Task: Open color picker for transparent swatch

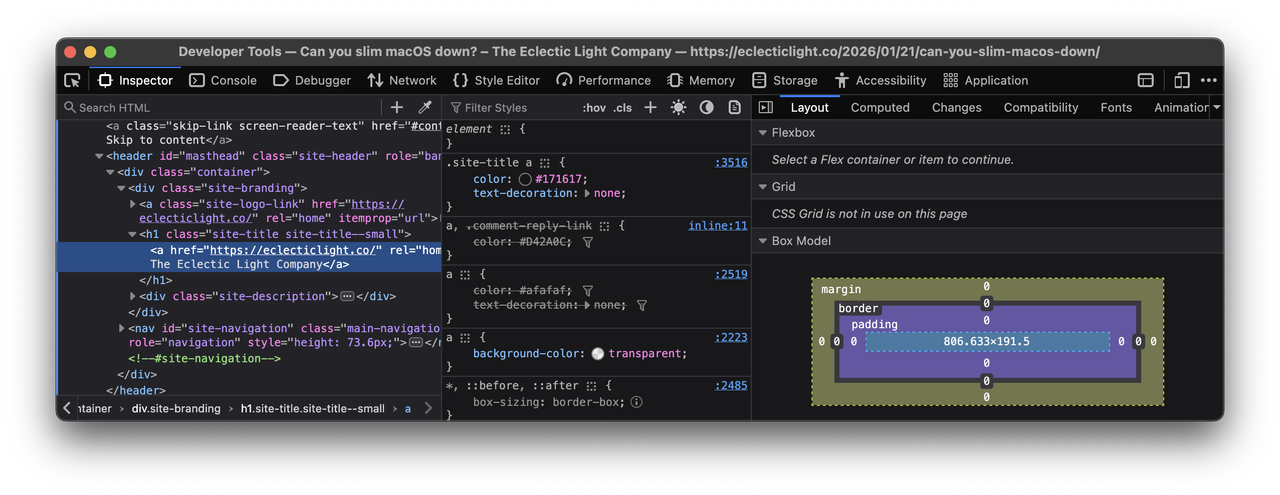Action: pyautogui.click(x=598, y=354)
